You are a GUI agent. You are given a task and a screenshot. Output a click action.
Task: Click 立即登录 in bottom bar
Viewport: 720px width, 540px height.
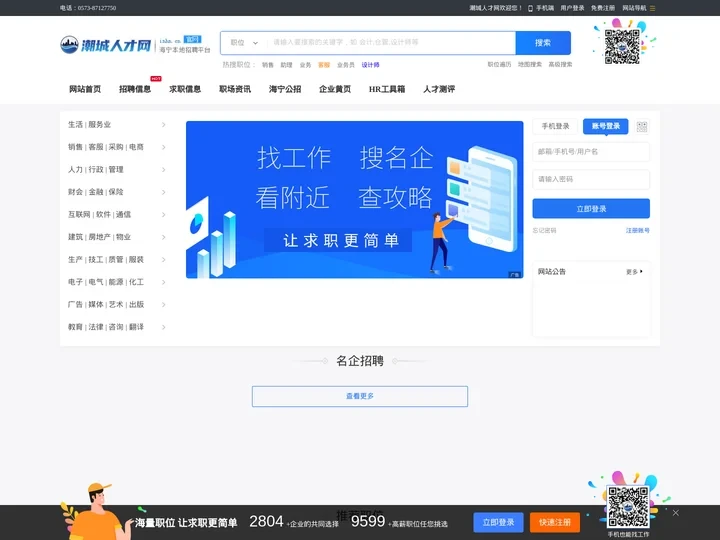tap(498, 523)
